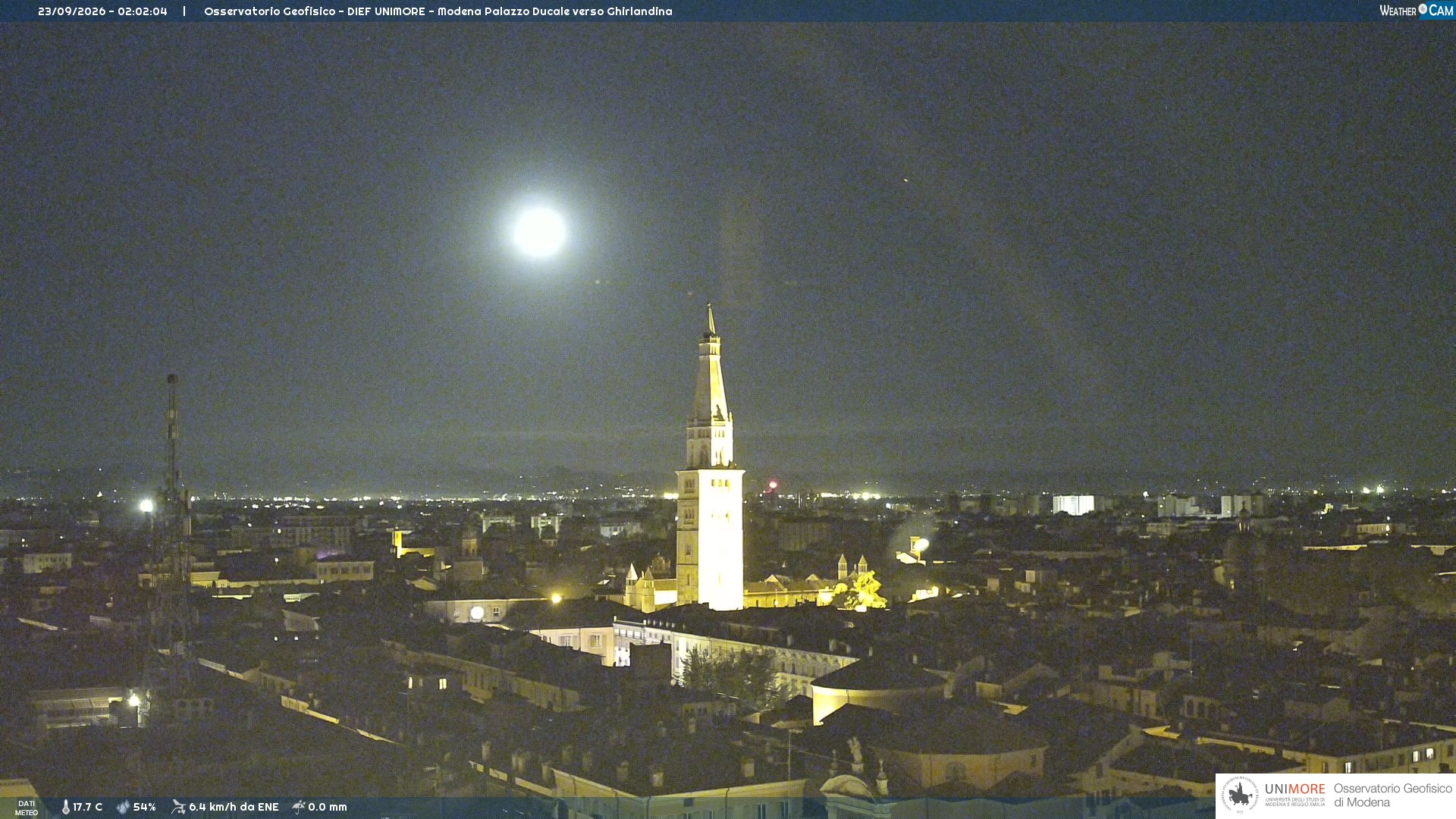Click the WeatherCam logo
The width and height of the screenshot is (1456, 819).
pyautogui.click(x=1416, y=11)
